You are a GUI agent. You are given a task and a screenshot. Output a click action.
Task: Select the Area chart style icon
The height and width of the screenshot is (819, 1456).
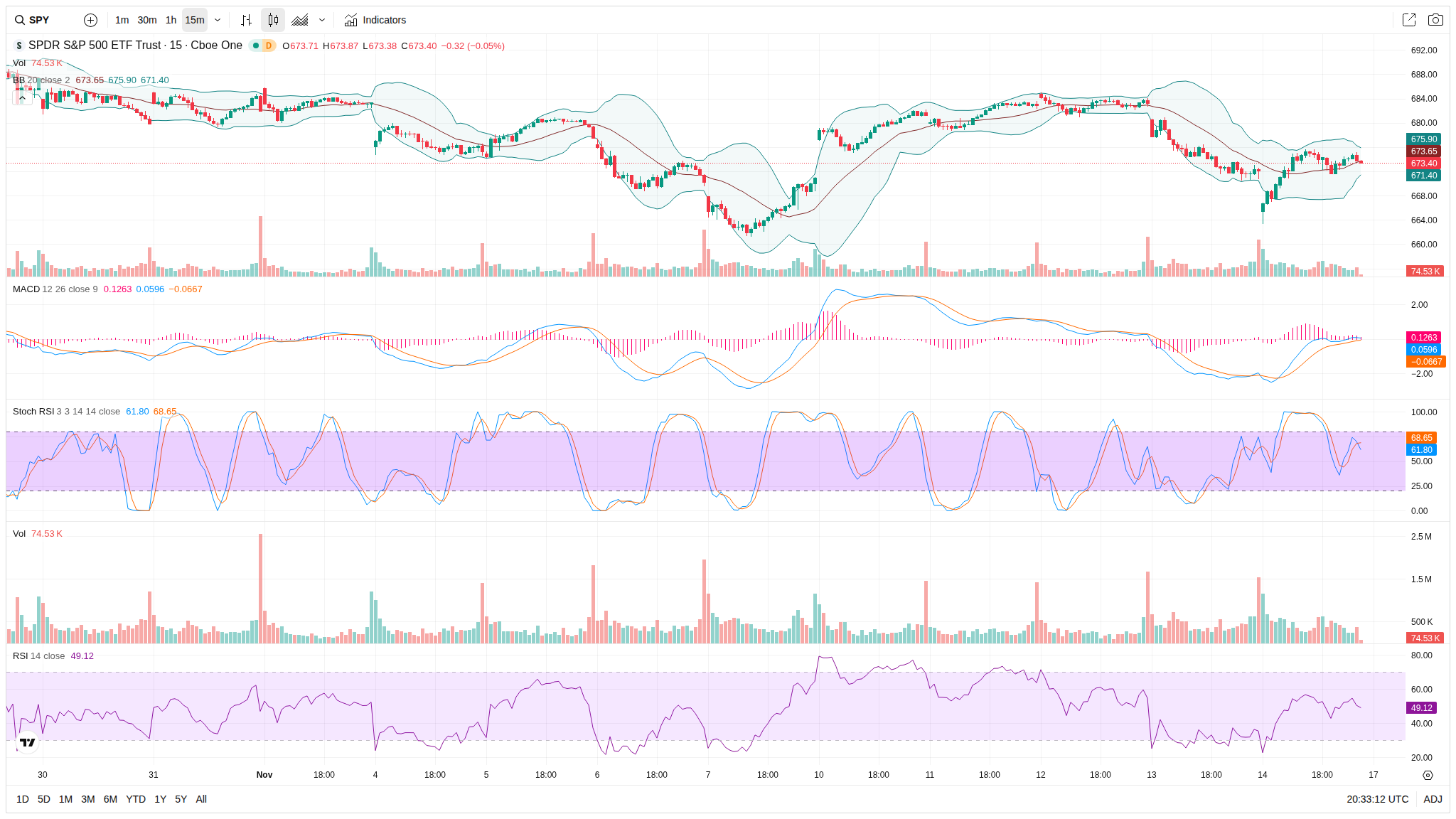tap(300, 20)
